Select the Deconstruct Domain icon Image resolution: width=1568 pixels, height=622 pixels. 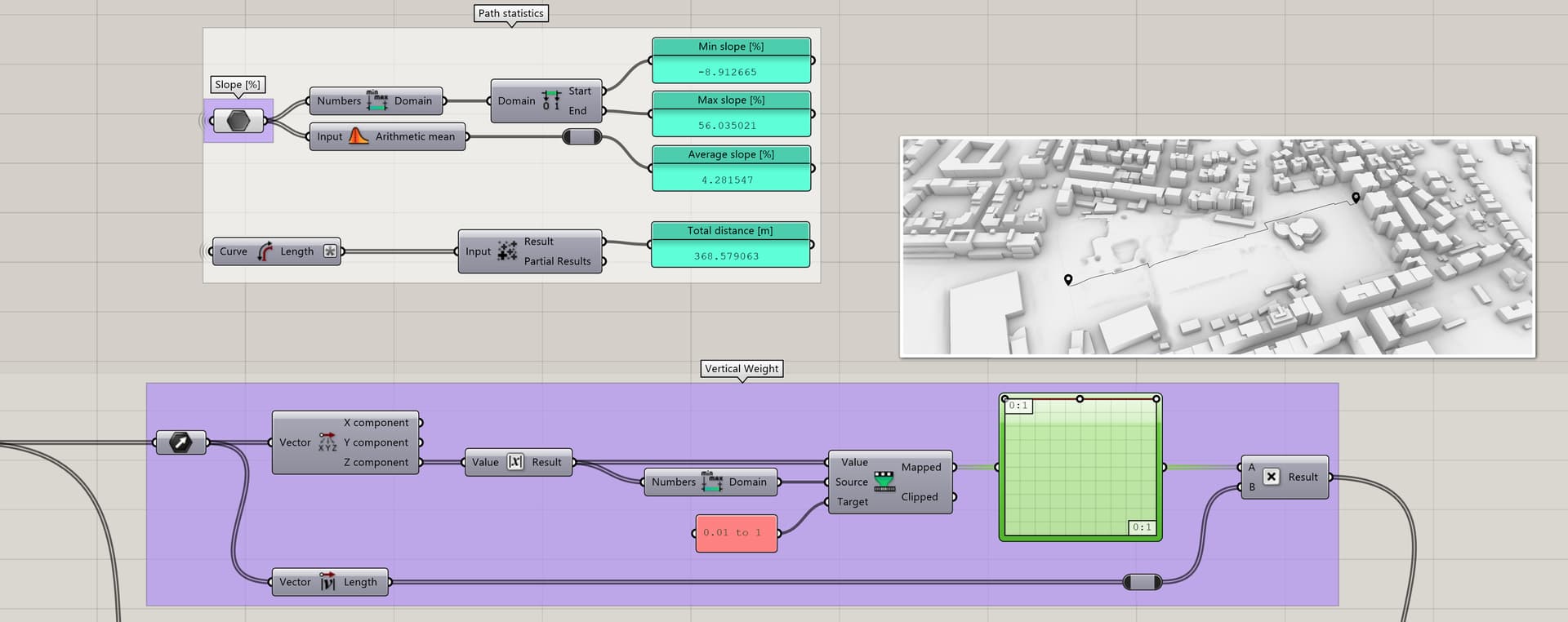pos(552,101)
